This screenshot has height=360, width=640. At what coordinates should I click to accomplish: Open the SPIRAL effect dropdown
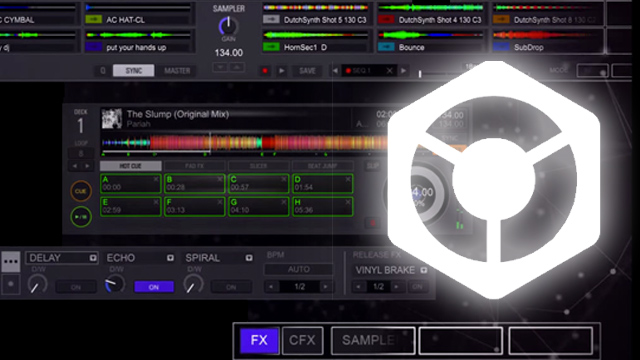[x=249, y=258]
